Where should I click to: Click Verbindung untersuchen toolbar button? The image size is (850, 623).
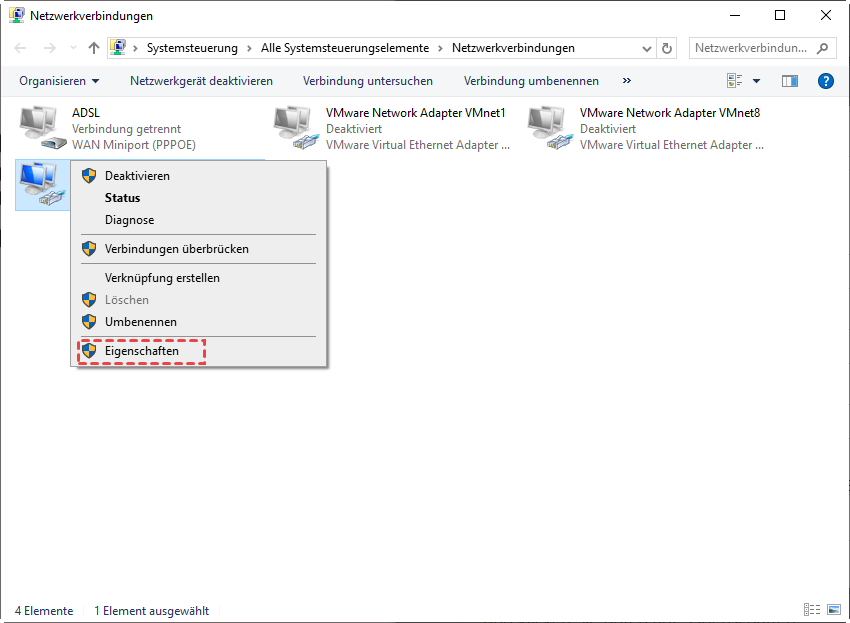(x=368, y=81)
